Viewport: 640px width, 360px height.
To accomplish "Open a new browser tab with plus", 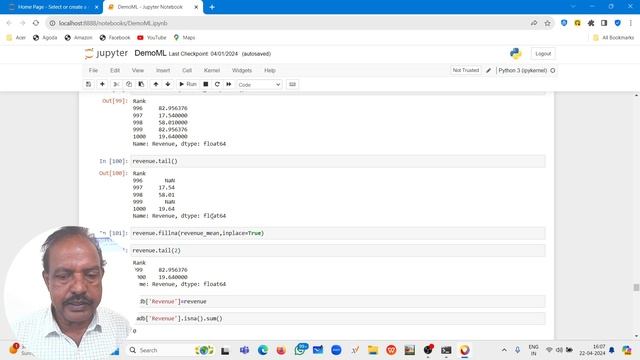I will pyautogui.click(x=212, y=7).
